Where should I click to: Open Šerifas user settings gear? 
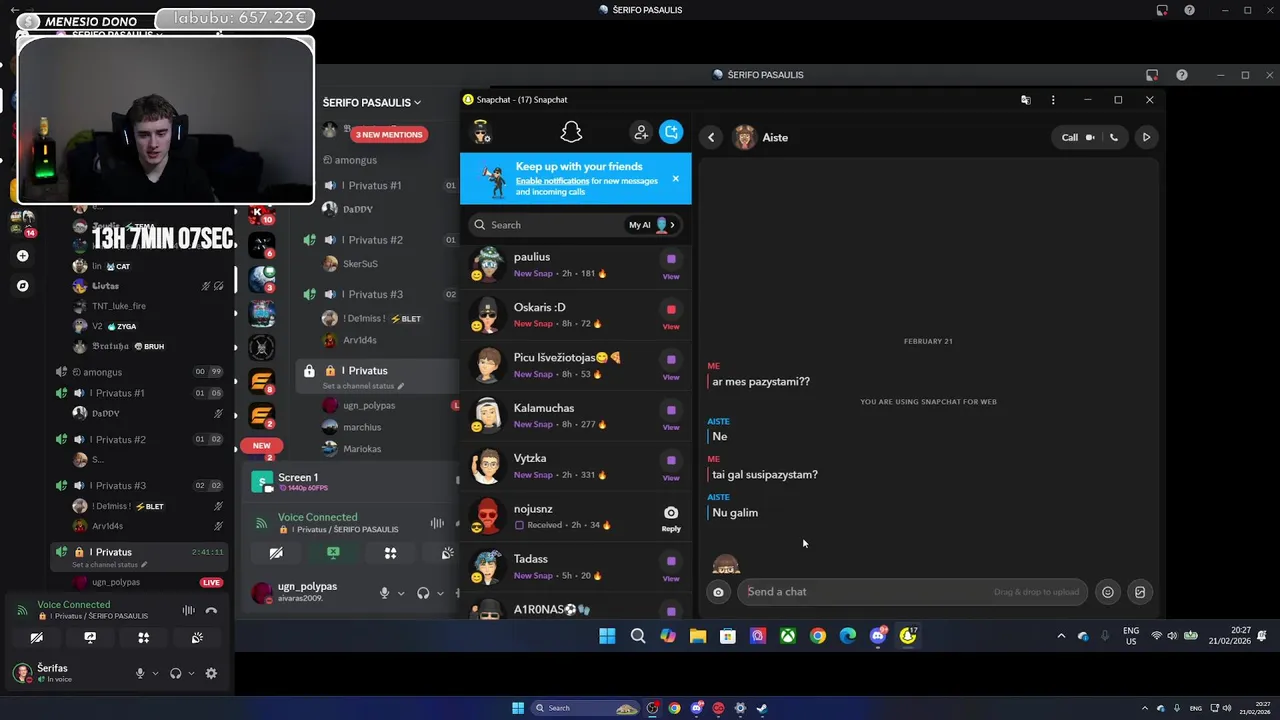[x=211, y=674]
